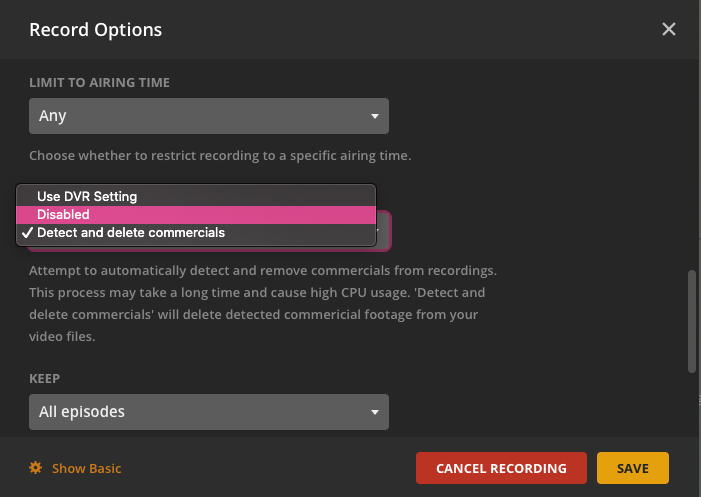Click the partly hidden dropdown arrow behind the menu

click(x=380, y=232)
